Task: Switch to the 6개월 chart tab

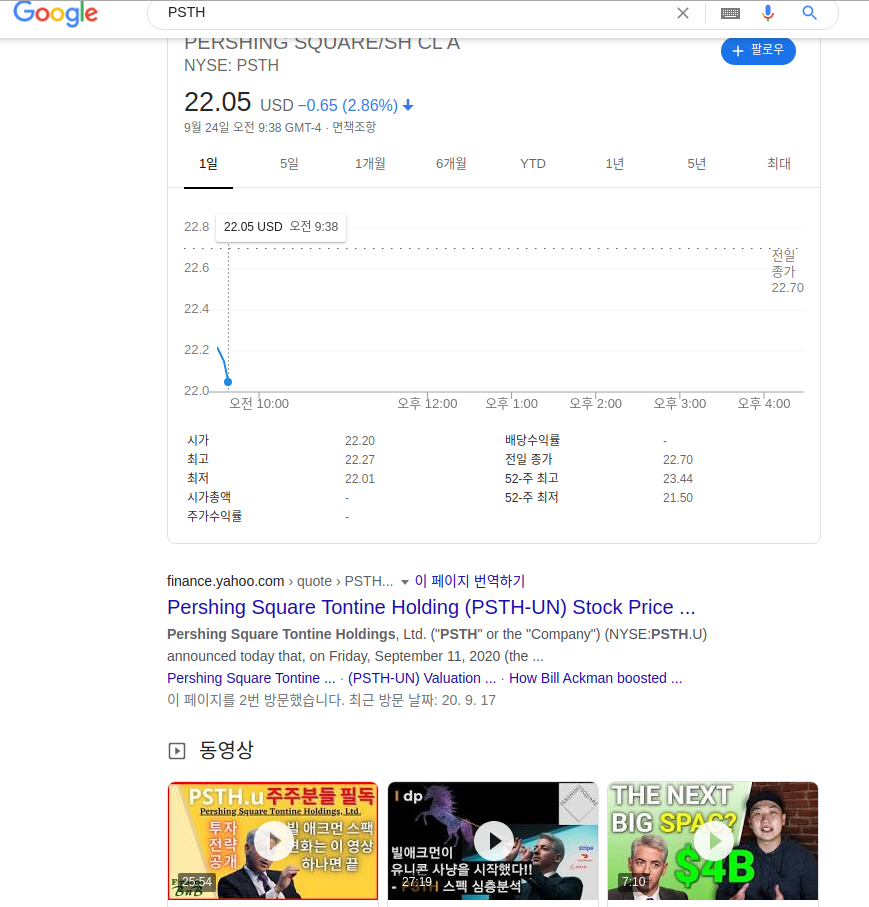Action: tap(451, 164)
